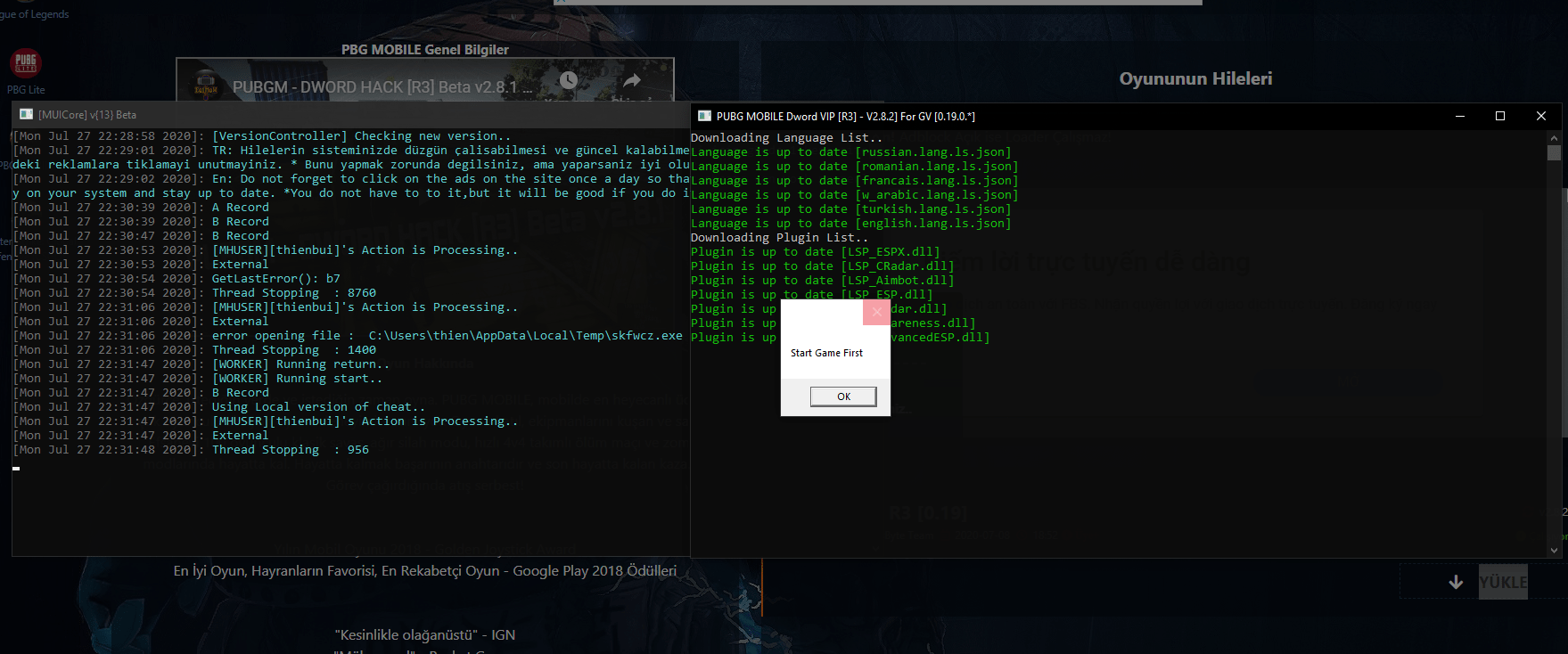1568x654 pixels.
Task: Click OK in Start Game First dialog
Action: 843,396
